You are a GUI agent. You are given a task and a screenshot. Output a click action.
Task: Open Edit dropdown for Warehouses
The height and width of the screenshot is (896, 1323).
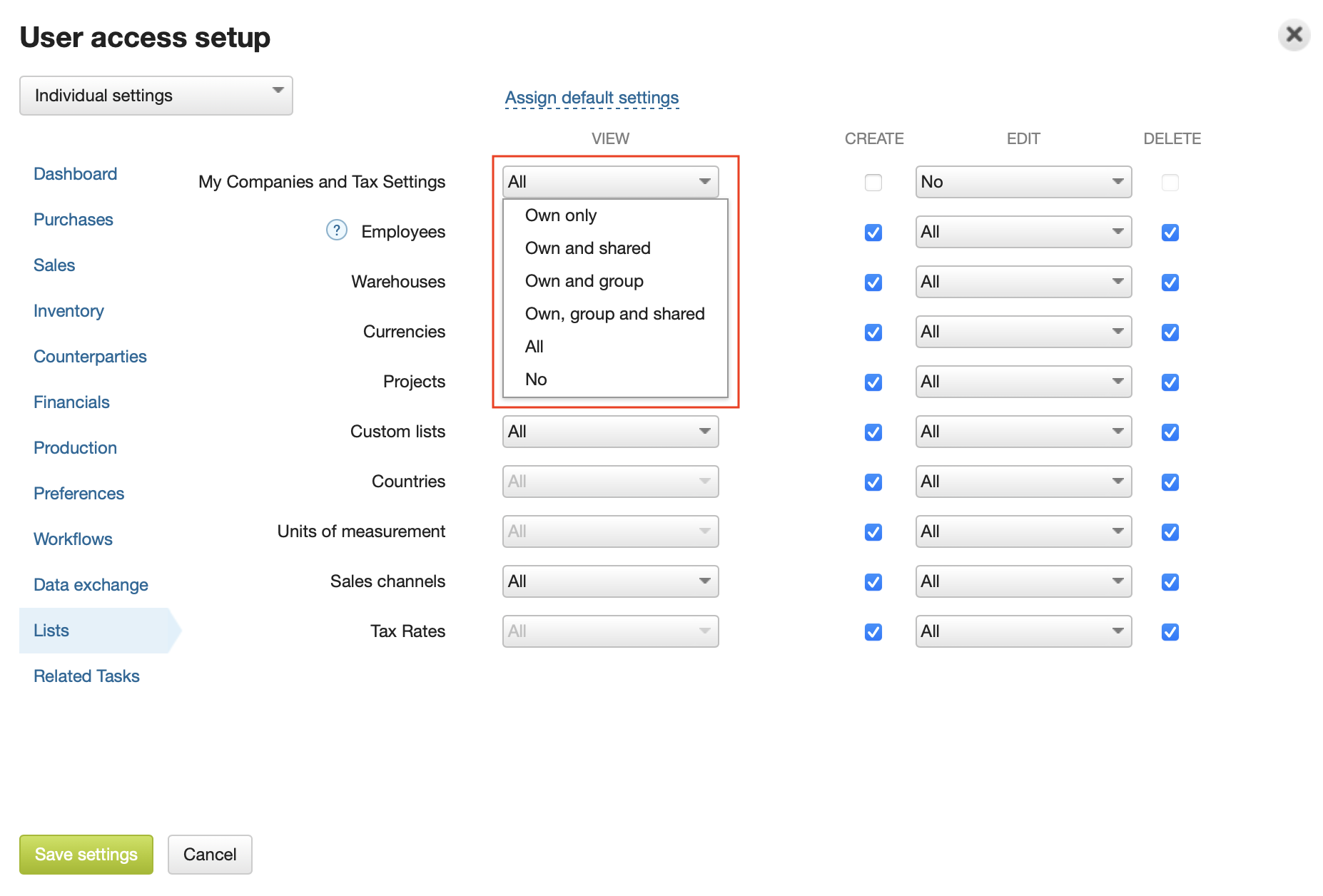[x=1023, y=282]
